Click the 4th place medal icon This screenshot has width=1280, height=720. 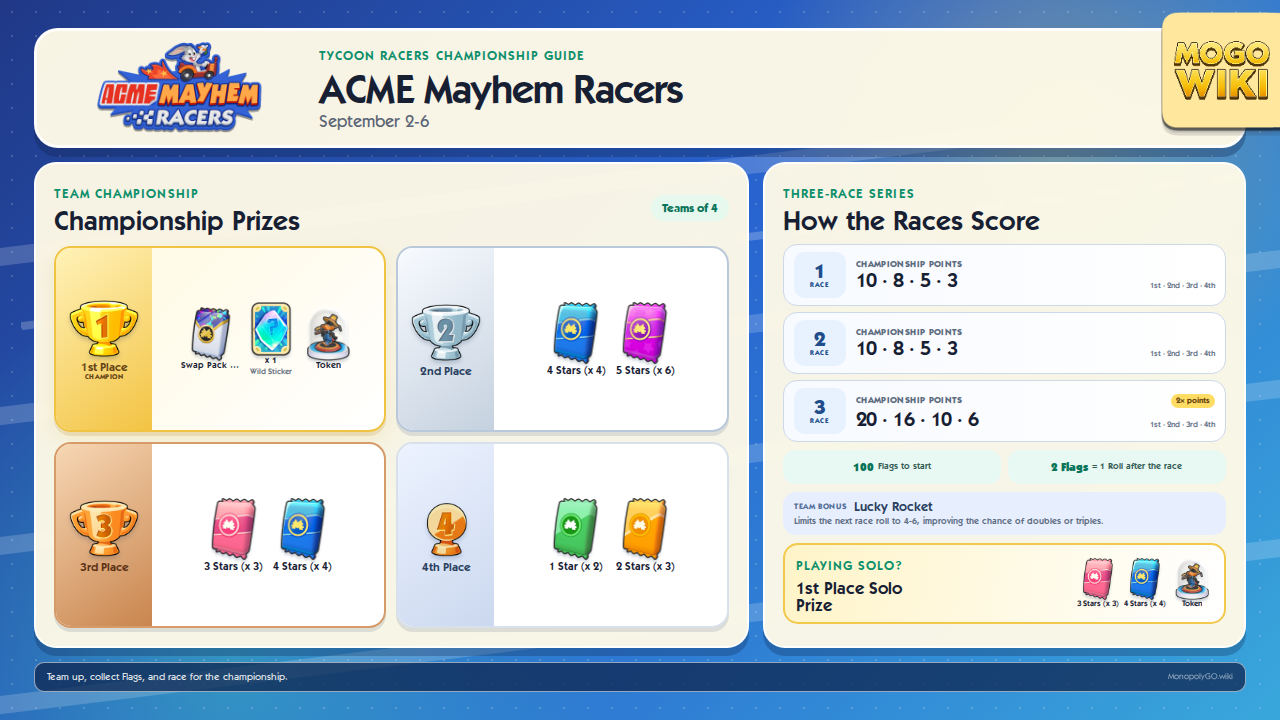click(x=446, y=529)
